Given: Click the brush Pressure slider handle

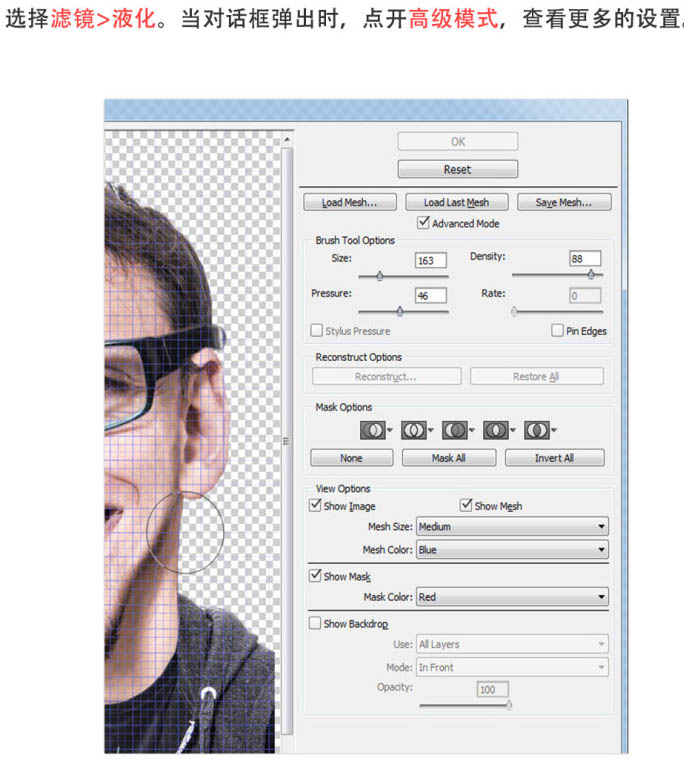Looking at the screenshot, I should (x=400, y=311).
